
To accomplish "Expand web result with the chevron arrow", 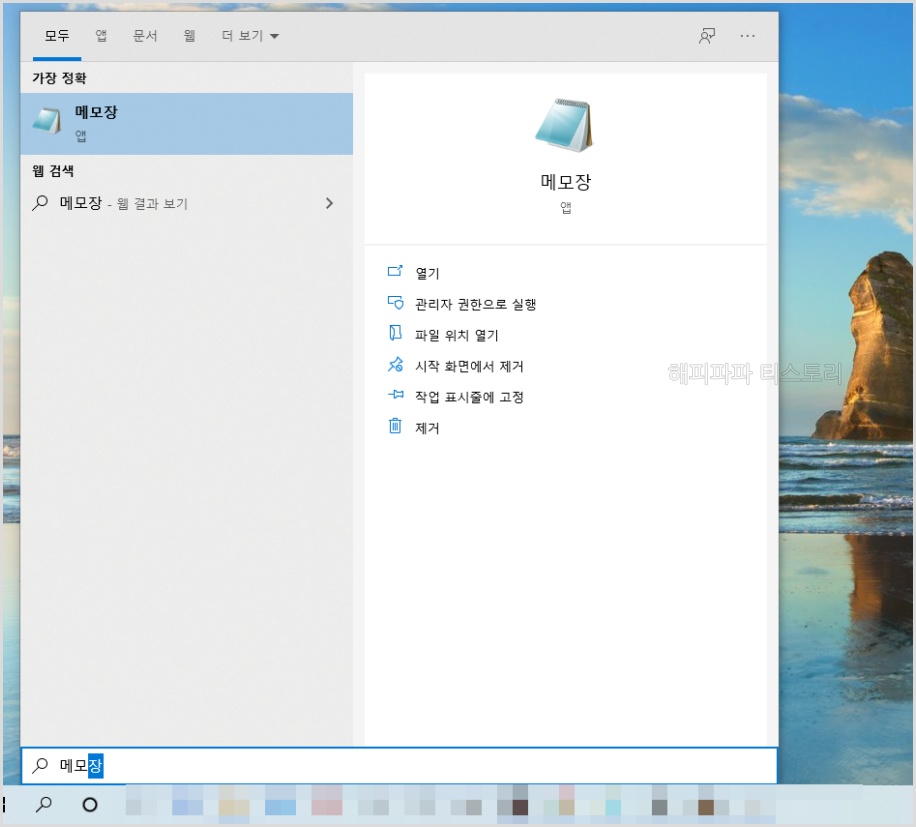I will click(x=329, y=203).
